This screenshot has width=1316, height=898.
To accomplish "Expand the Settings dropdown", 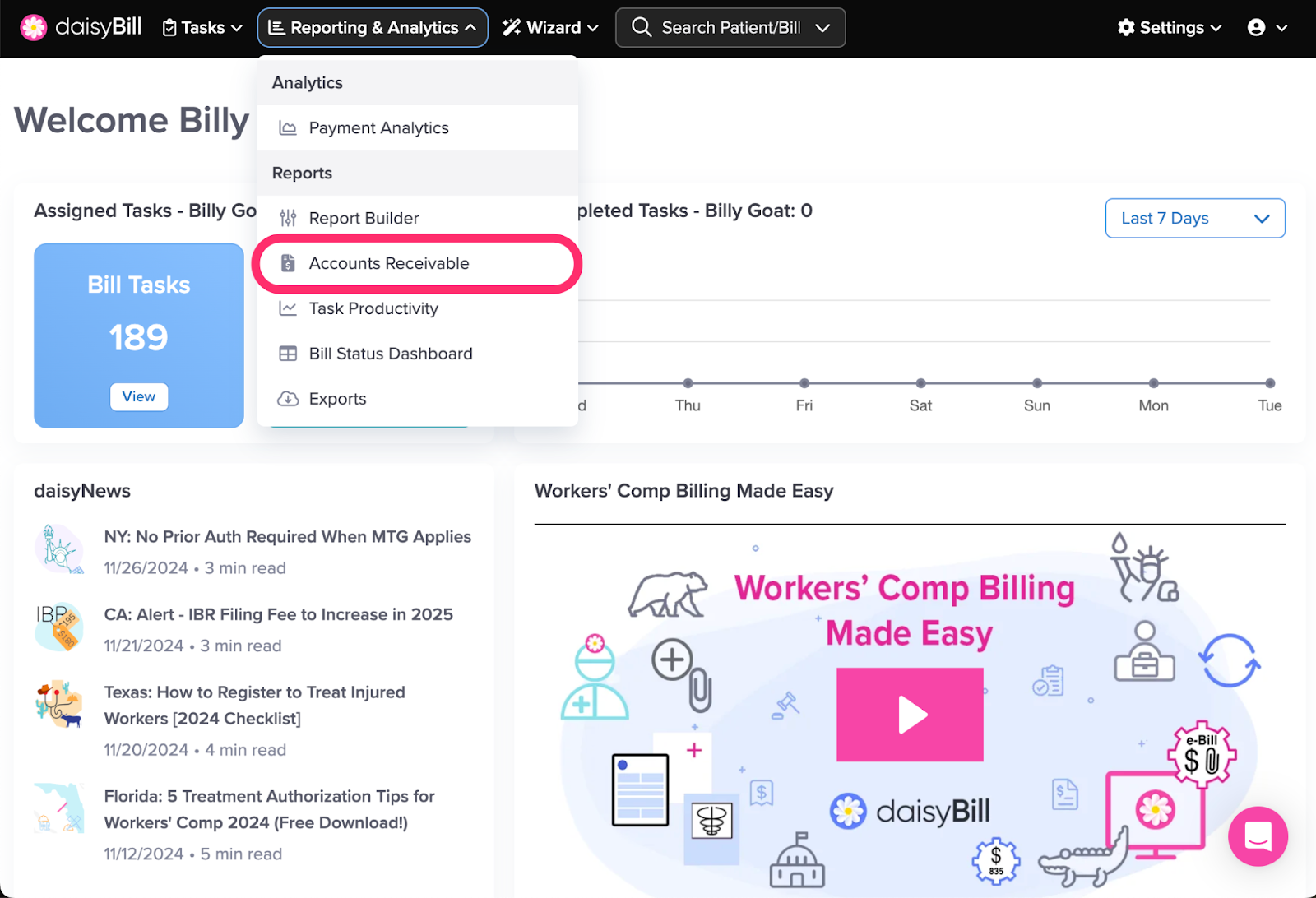I will coord(1169,28).
